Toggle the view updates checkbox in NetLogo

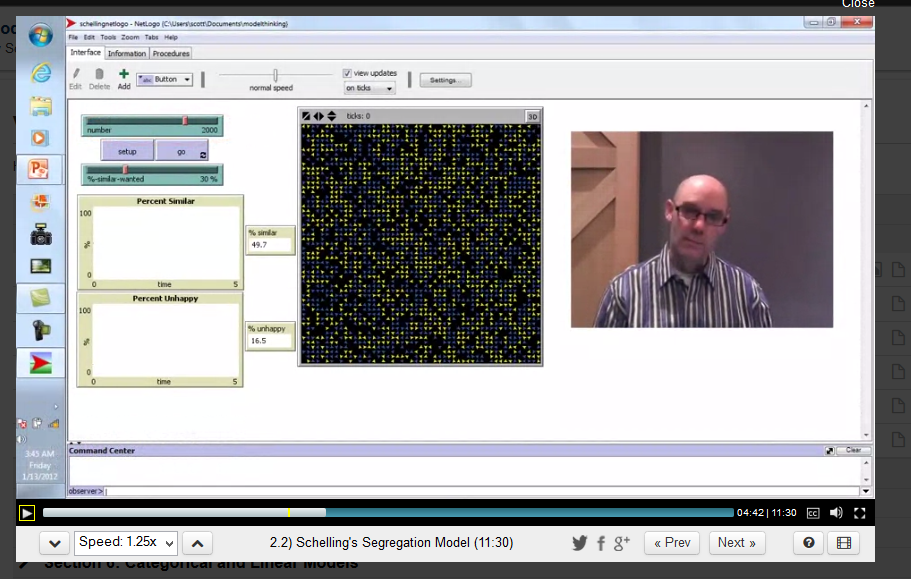(x=347, y=73)
